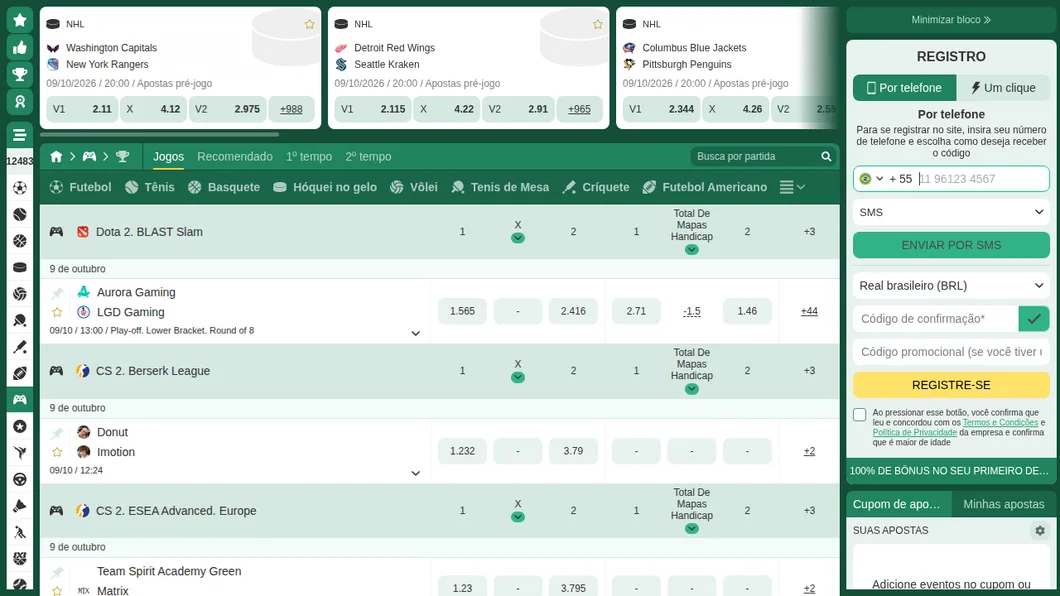This screenshot has height=596, width=1060.
Task: Open the country code flag dropdown
Action: [x=870, y=179]
